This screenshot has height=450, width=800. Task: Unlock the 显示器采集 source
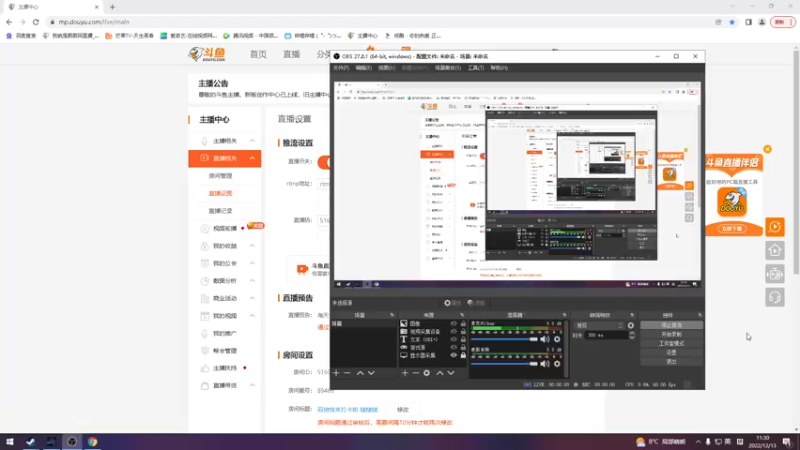coord(463,355)
